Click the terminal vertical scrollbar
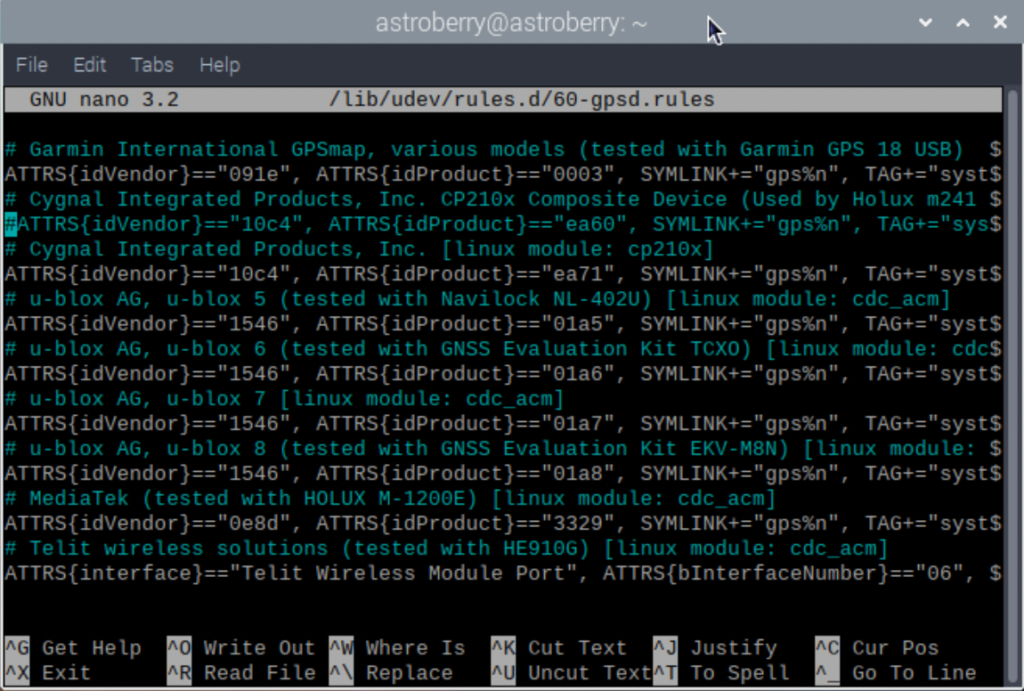 click(x=1012, y=385)
